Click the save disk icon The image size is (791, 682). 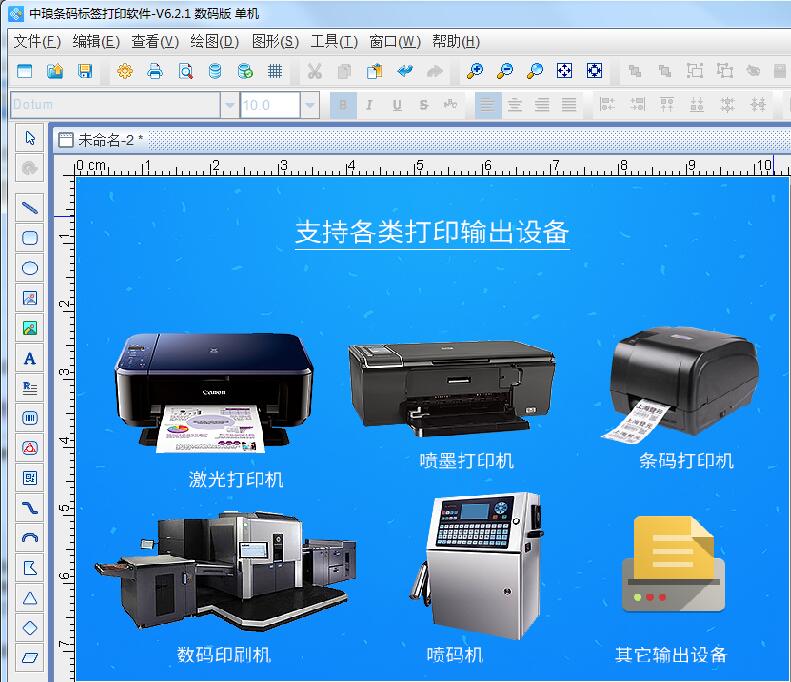[85, 71]
